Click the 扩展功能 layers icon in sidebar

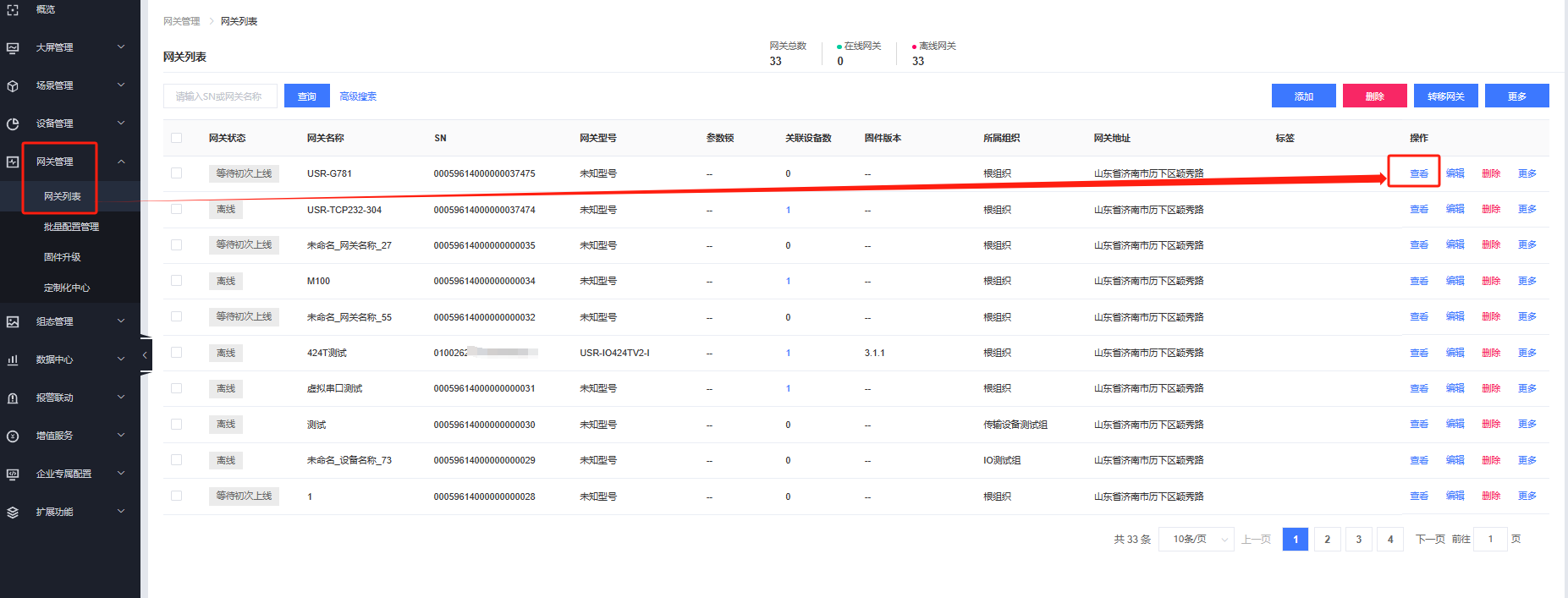coord(13,513)
